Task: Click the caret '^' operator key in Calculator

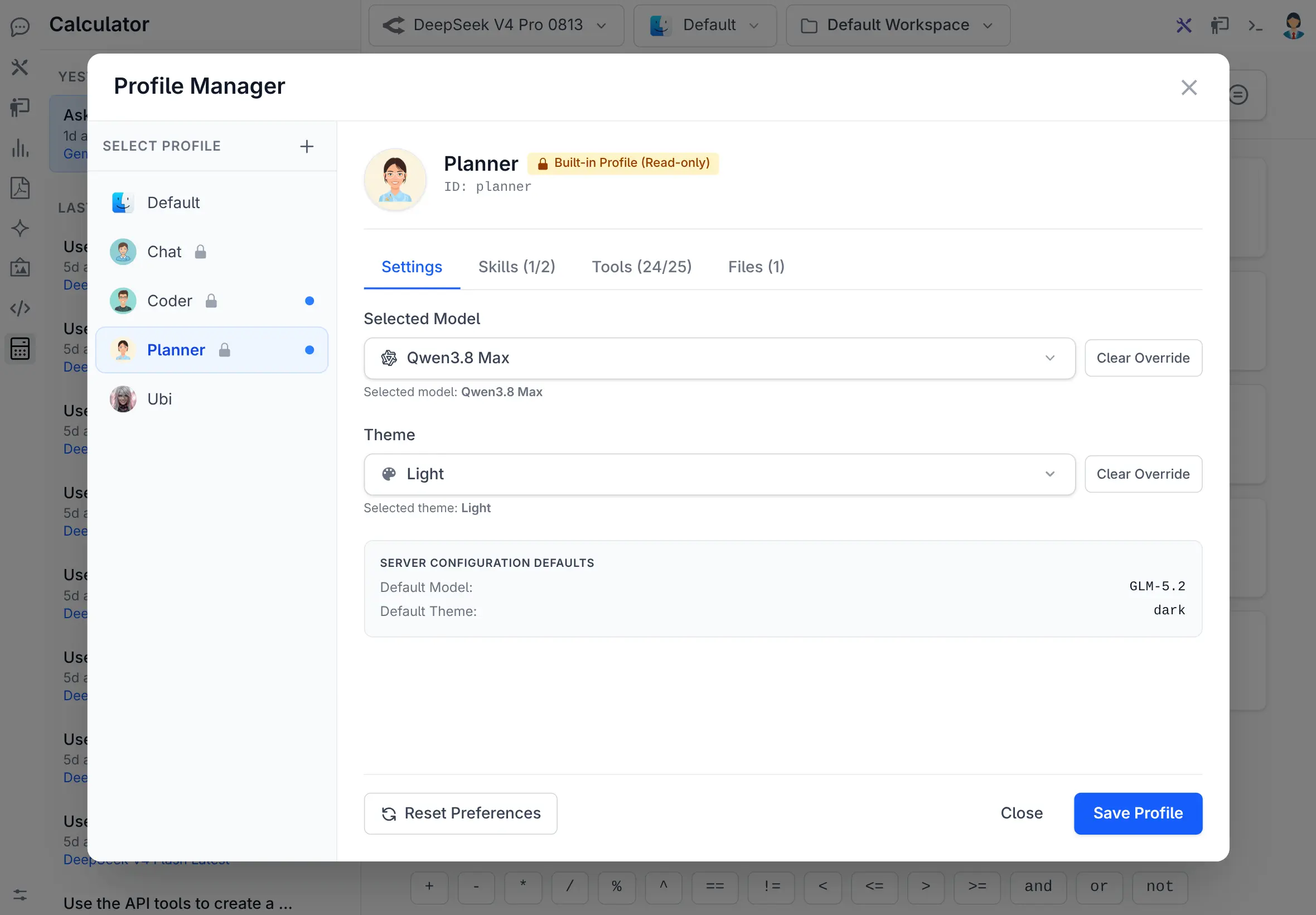Action: click(664, 887)
